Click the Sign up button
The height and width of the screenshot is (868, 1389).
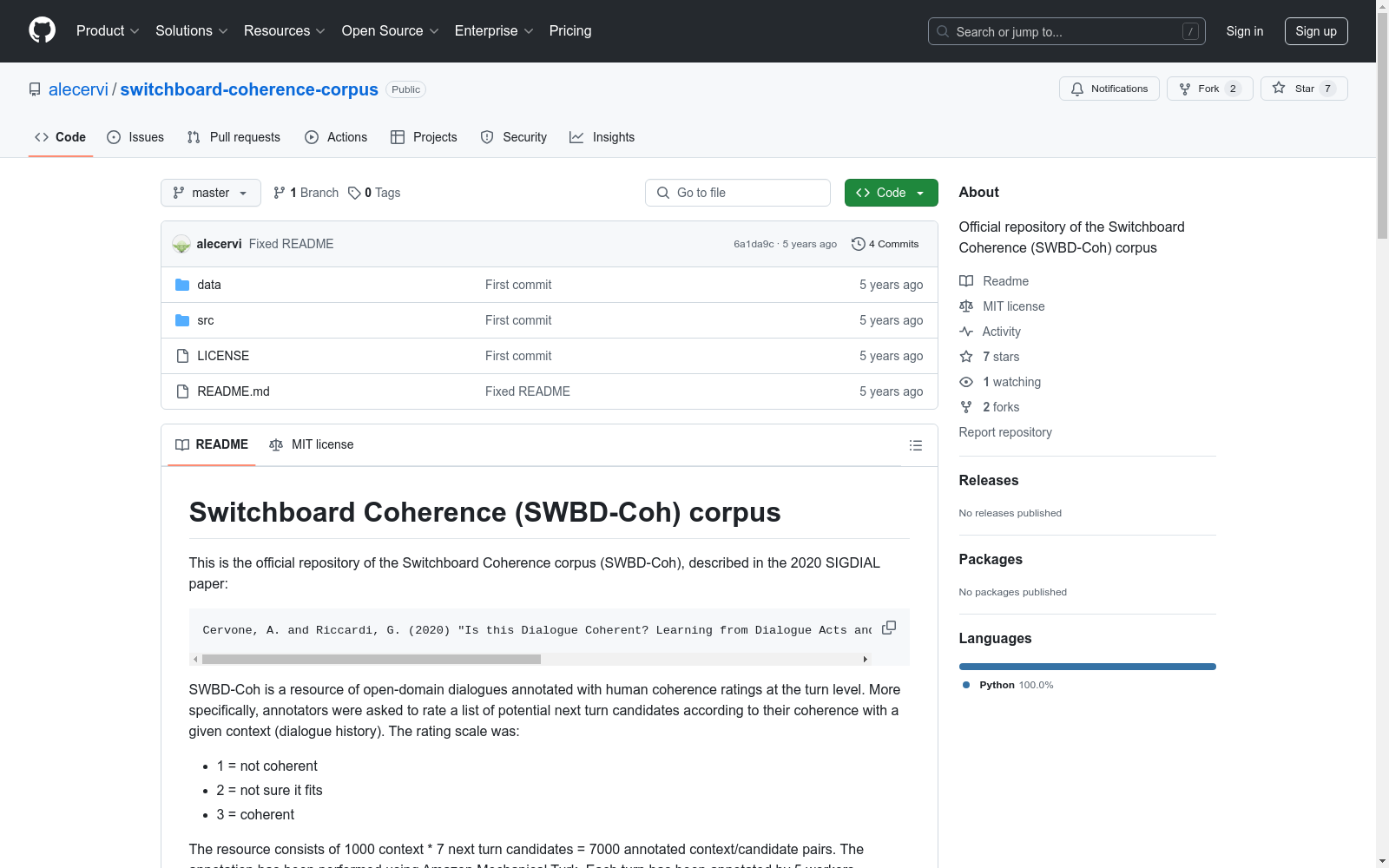1316,31
